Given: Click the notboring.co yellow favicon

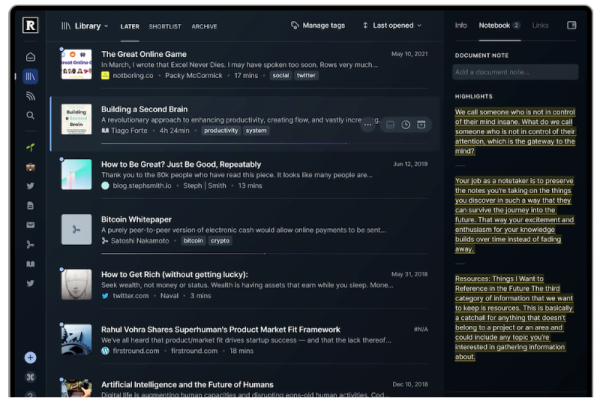Looking at the screenshot, I should [x=105, y=75].
